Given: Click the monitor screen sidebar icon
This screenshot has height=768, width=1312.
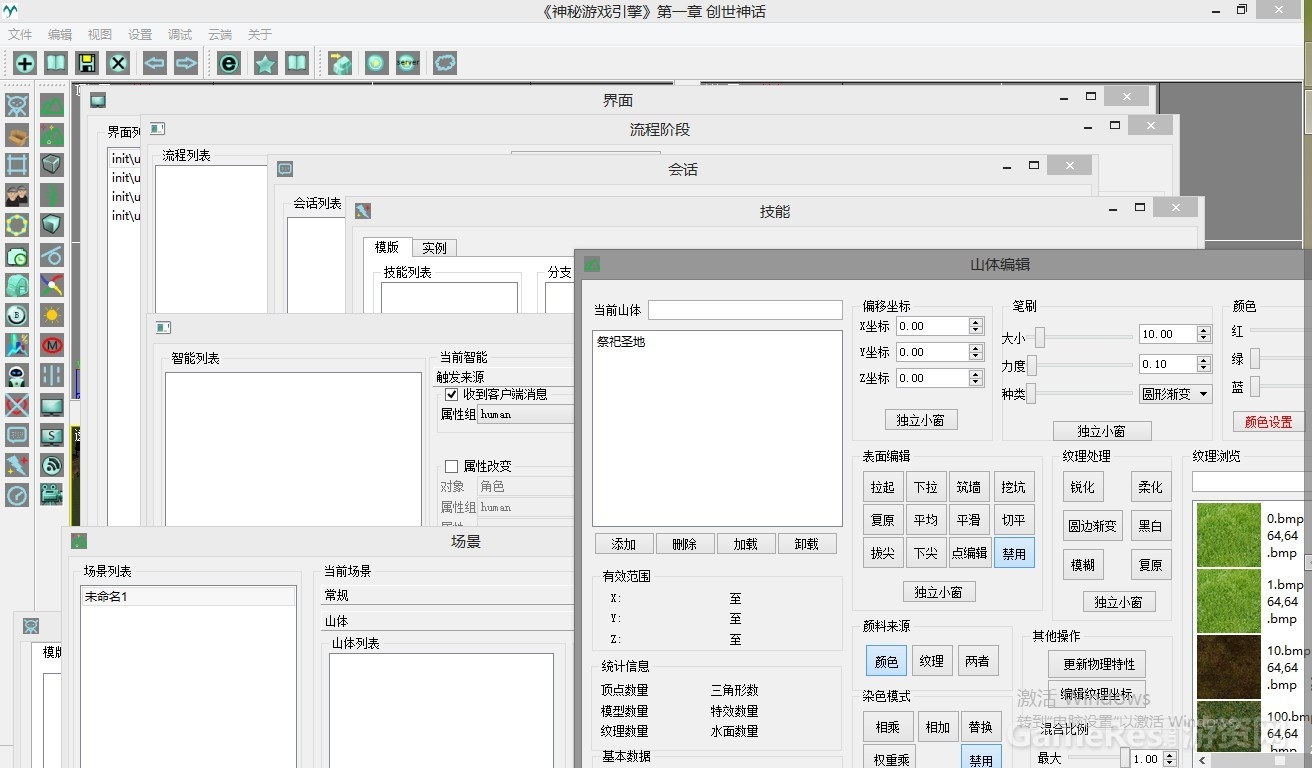Looking at the screenshot, I should 52,405.
